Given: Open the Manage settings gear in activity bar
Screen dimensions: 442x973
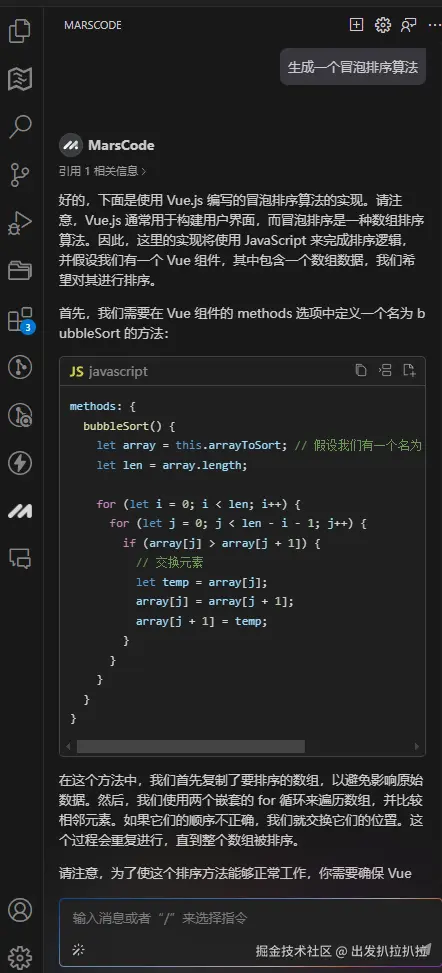Looking at the screenshot, I should [x=20, y=957].
